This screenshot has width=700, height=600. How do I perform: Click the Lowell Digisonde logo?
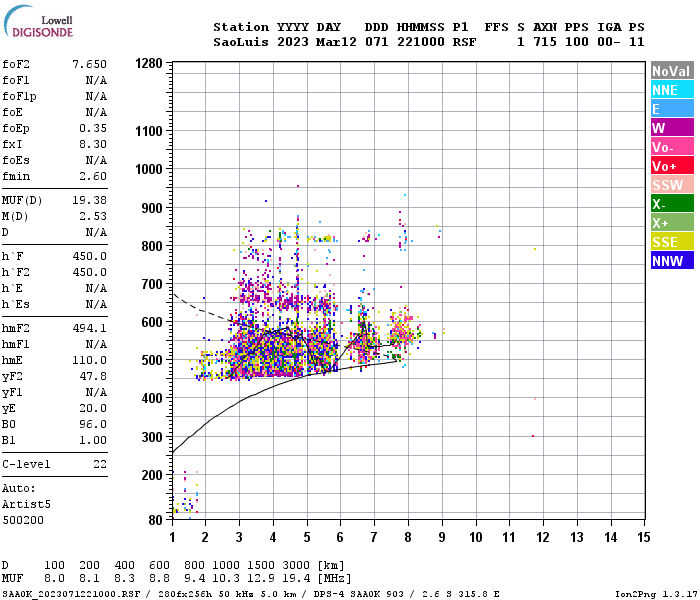[38, 21]
